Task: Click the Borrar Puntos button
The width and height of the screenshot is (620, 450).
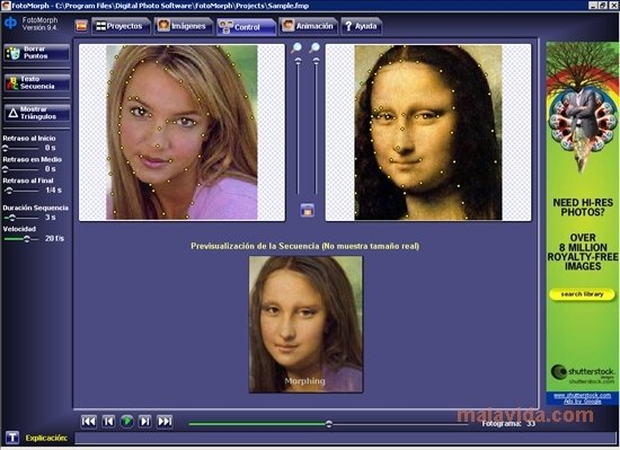Action: tap(37, 53)
